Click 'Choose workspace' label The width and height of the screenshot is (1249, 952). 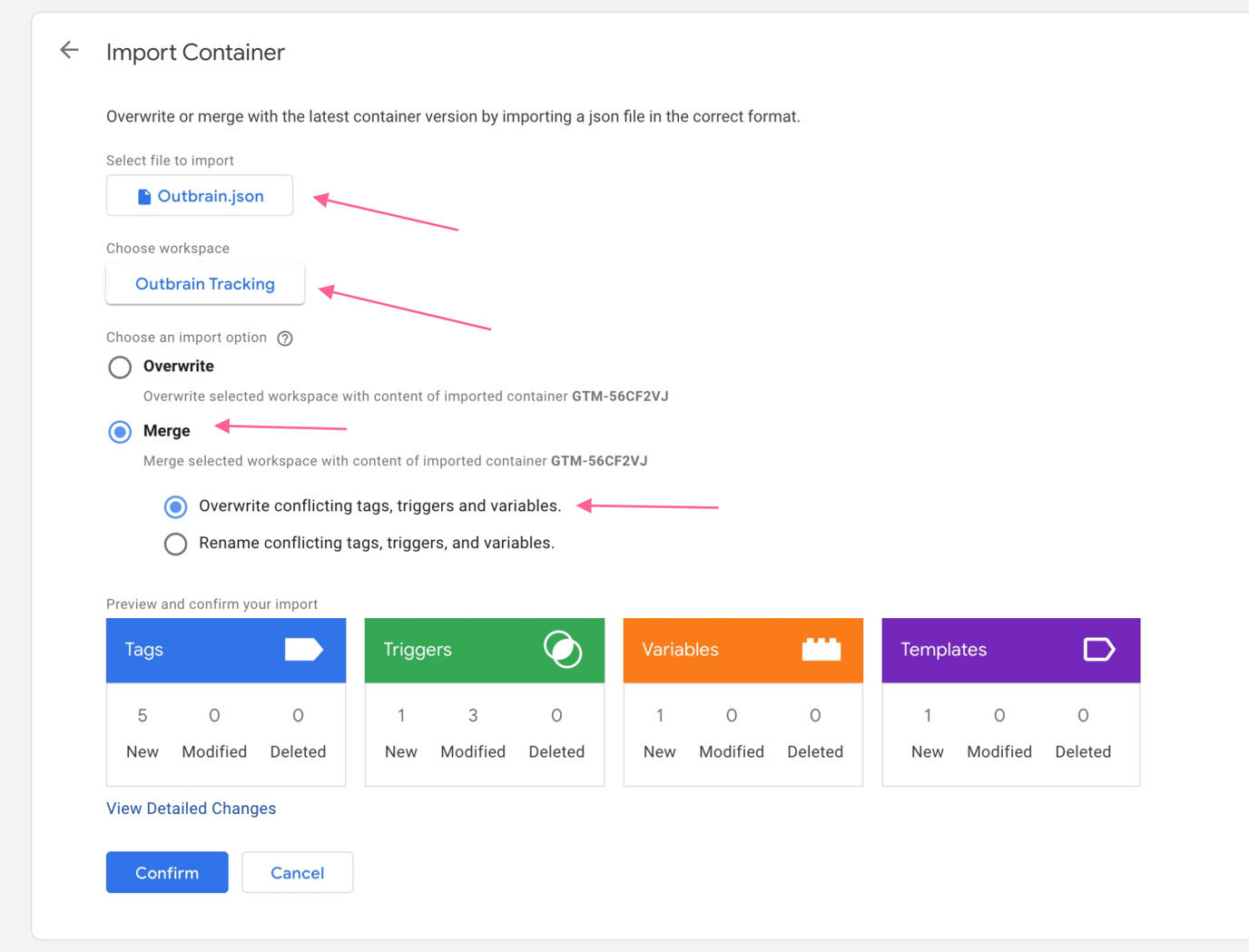(168, 249)
